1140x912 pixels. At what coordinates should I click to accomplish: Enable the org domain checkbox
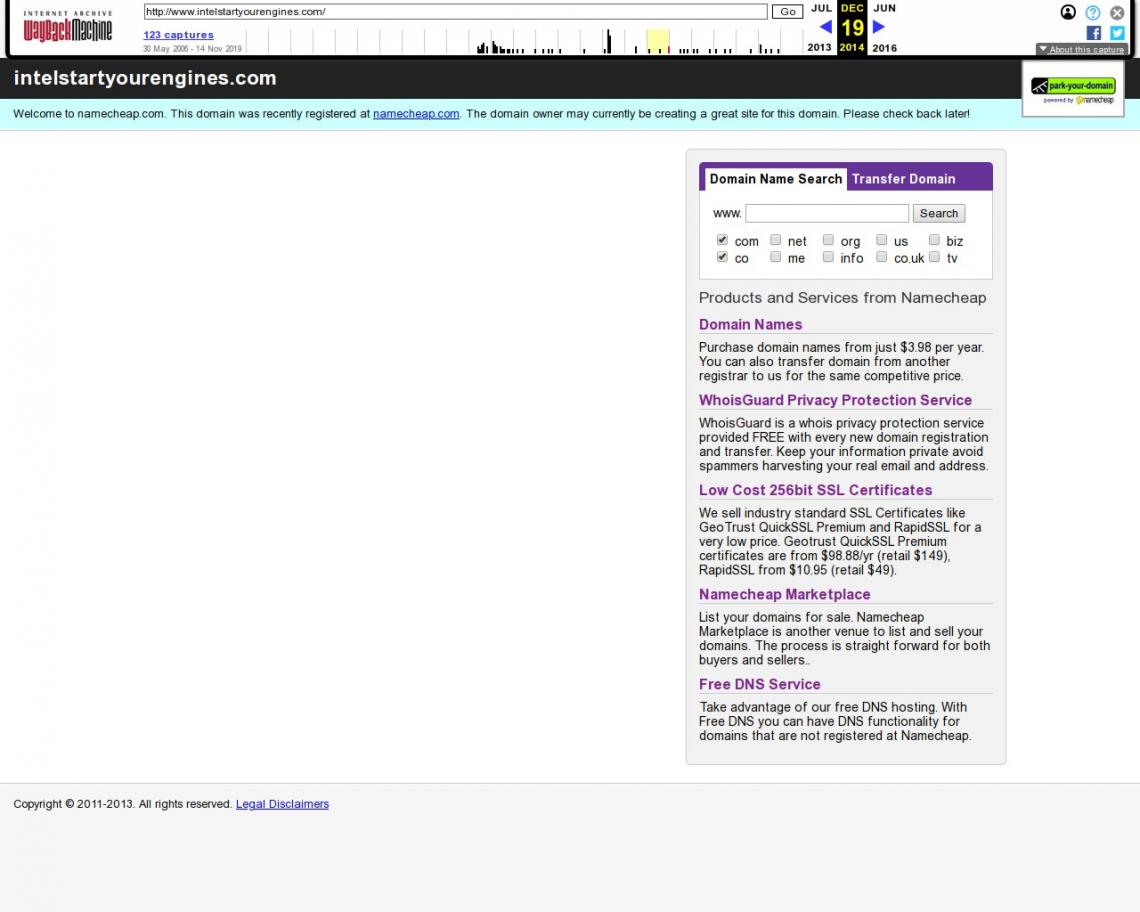(828, 240)
